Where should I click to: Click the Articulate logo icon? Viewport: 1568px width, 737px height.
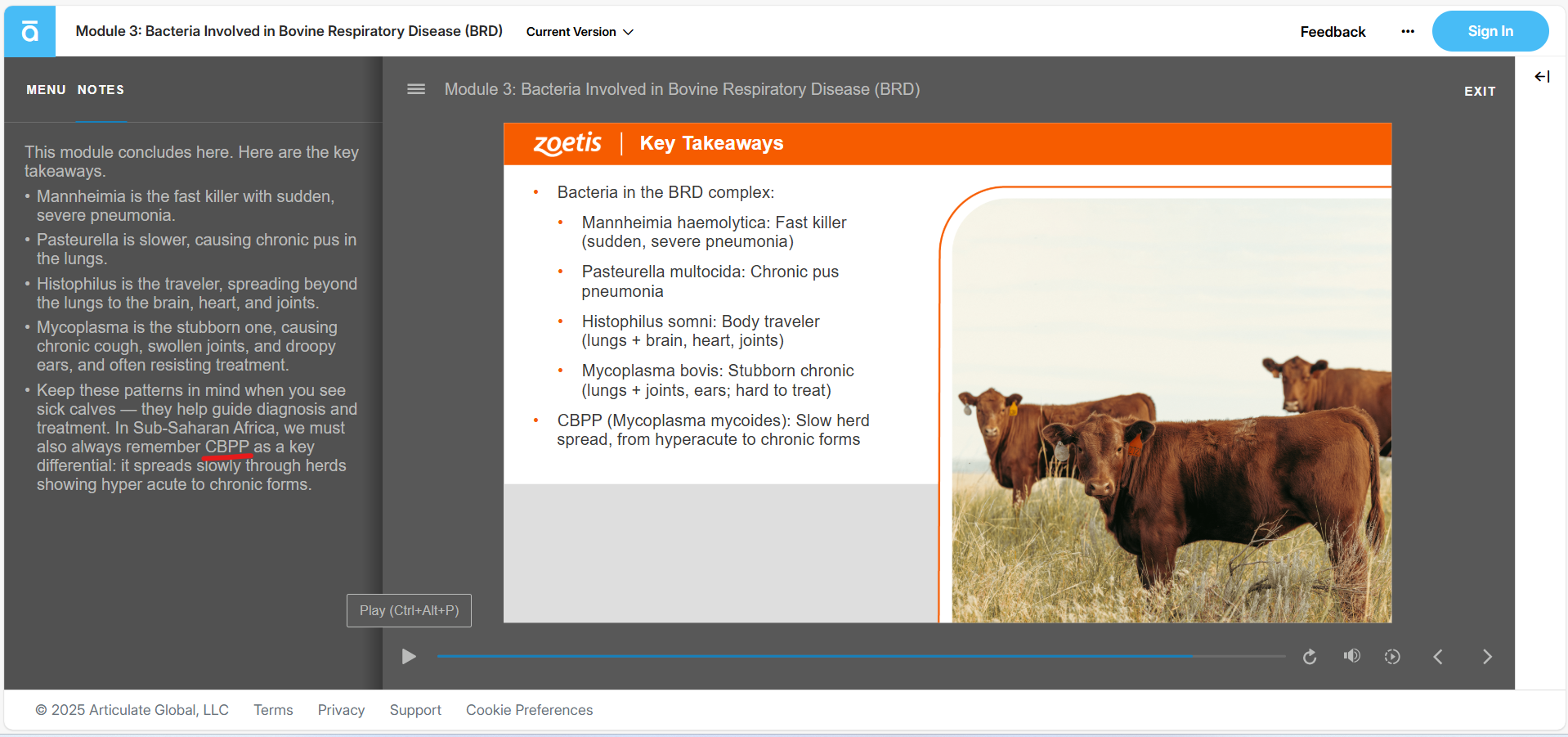pos(30,32)
